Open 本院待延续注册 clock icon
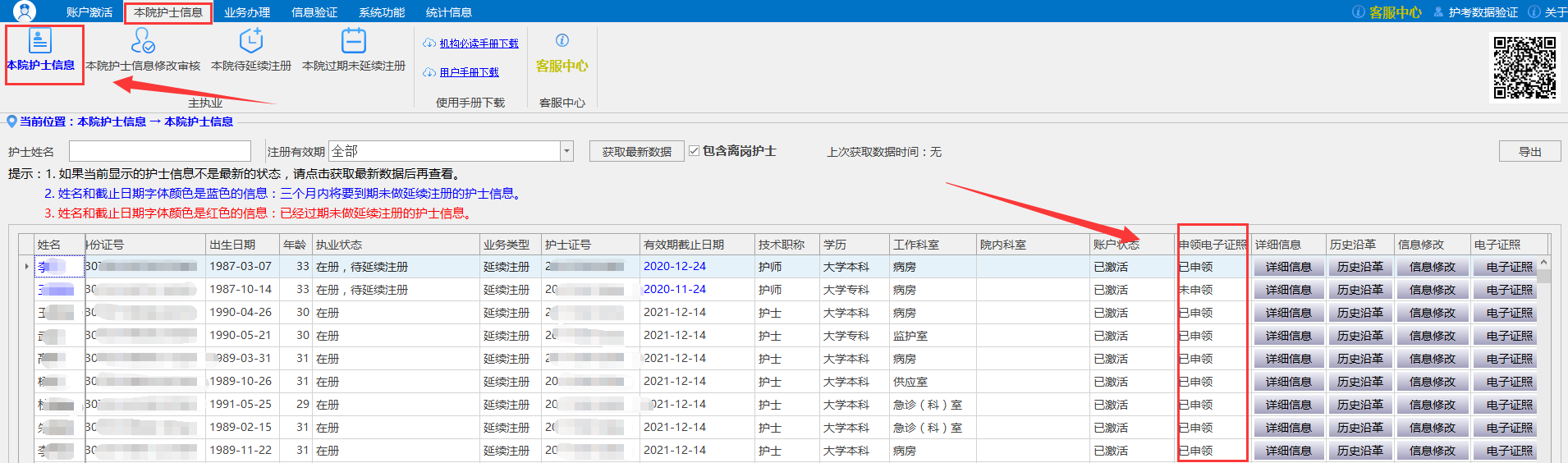The image size is (1568, 463). 251,41
